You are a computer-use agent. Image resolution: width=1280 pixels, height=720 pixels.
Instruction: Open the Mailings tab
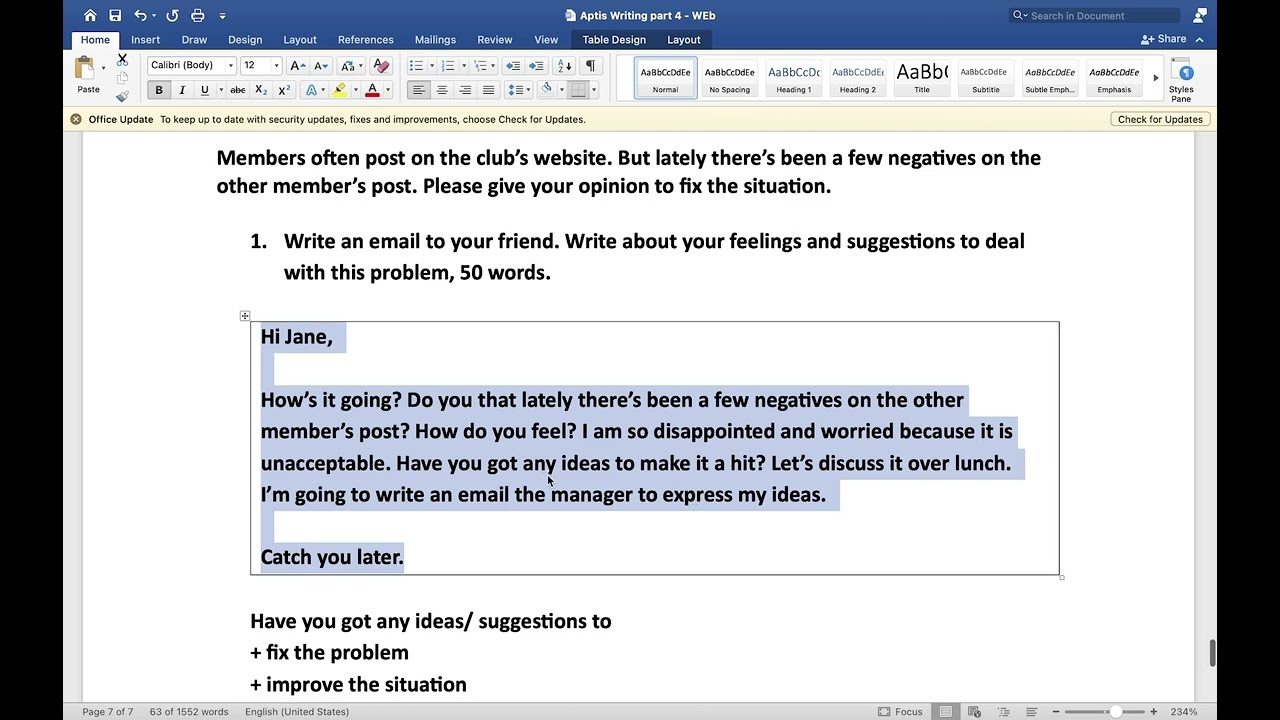point(435,40)
